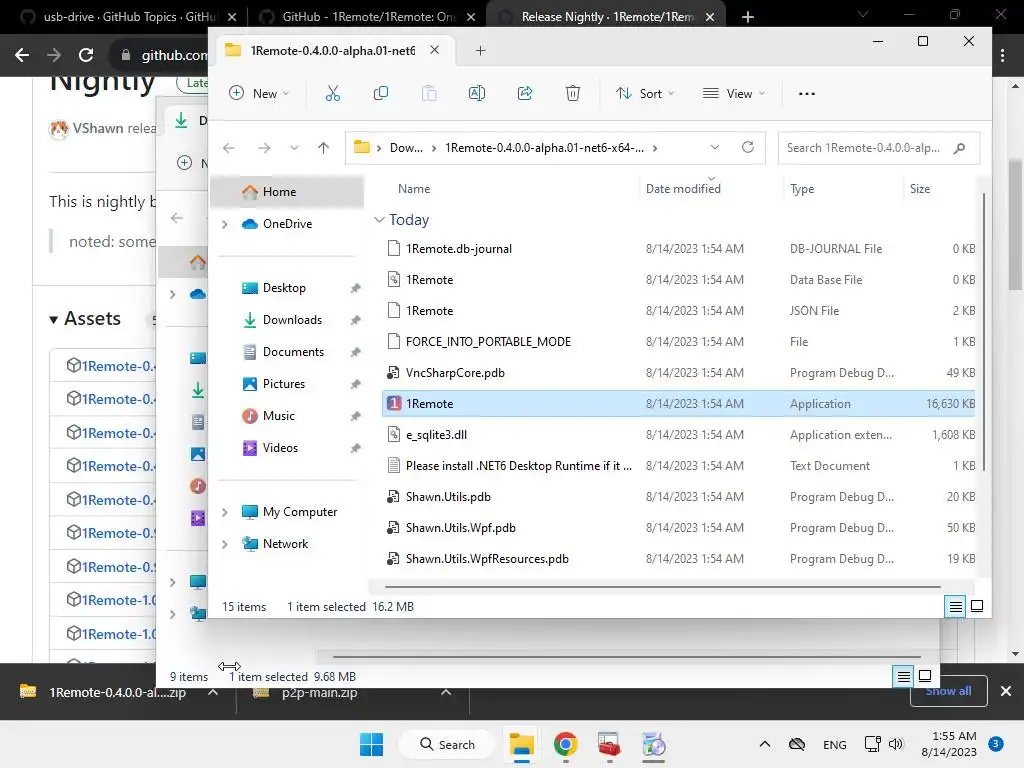Expand Network tree node
Image resolution: width=1024 pixels, height=768 pixels.
[x=225, y=544]
